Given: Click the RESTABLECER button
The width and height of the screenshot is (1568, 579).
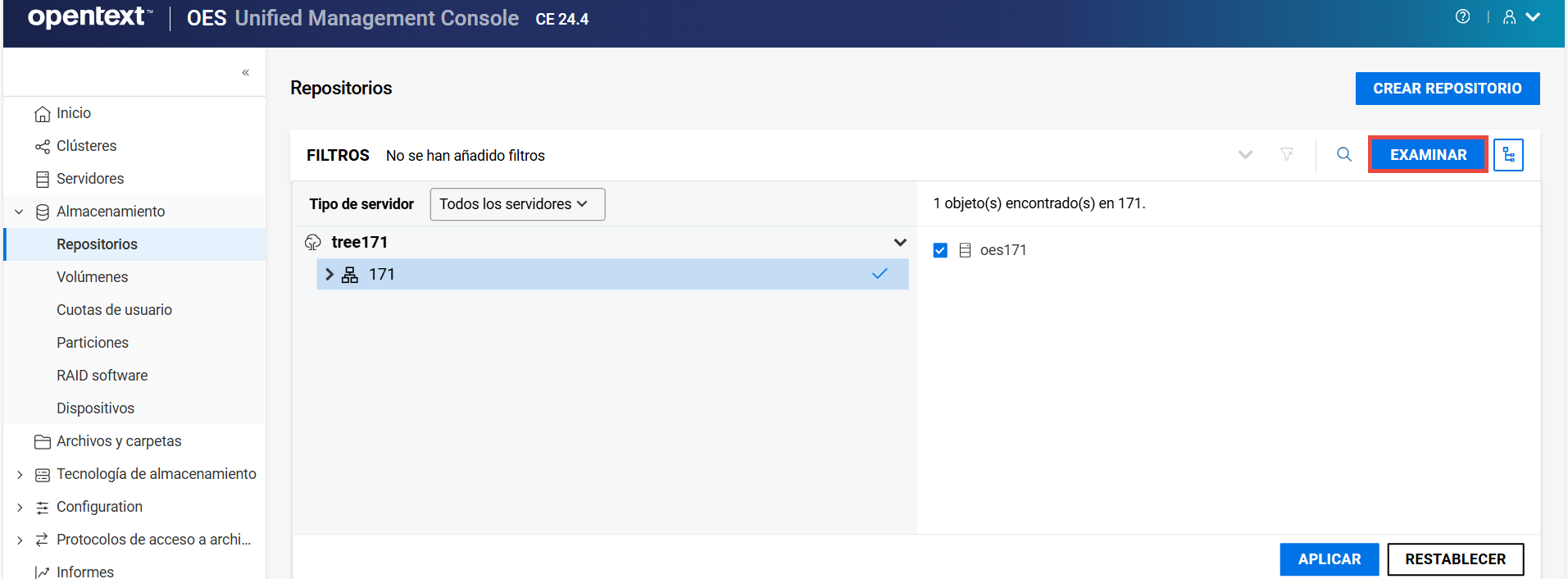Looking at the screenshot, I should click(1455, 559).
